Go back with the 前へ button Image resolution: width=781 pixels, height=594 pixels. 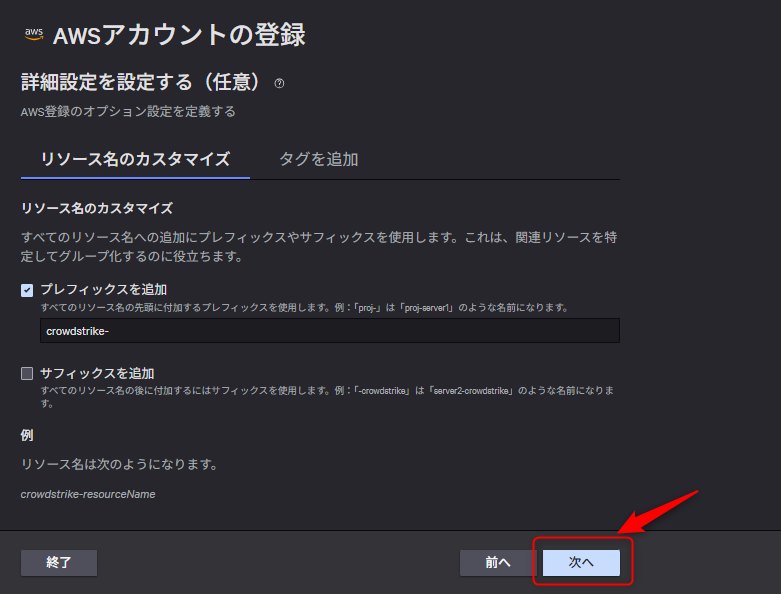pyautogui.click(x=498, y=563)
